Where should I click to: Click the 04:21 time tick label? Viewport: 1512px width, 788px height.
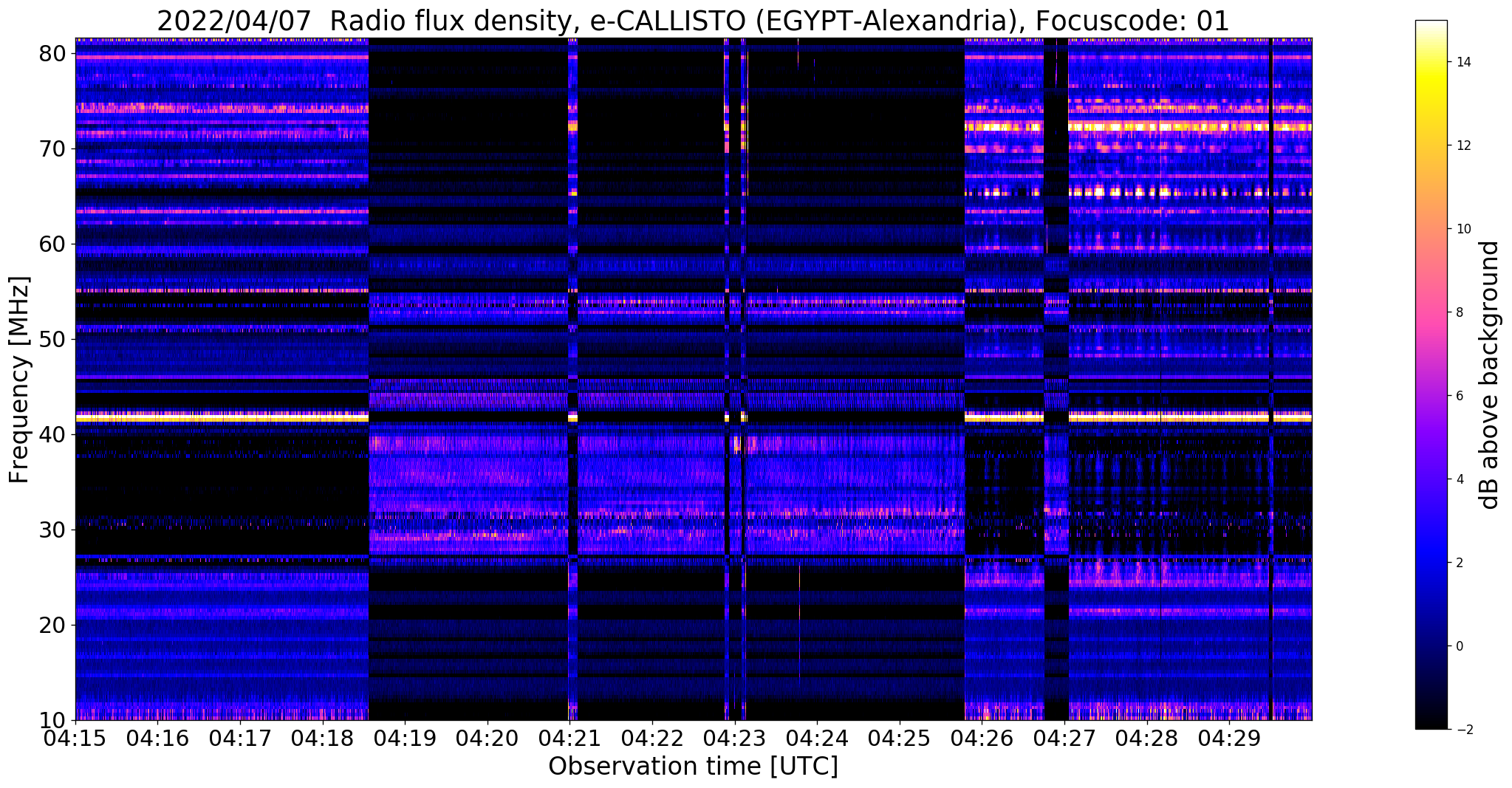tap(569, 739)
